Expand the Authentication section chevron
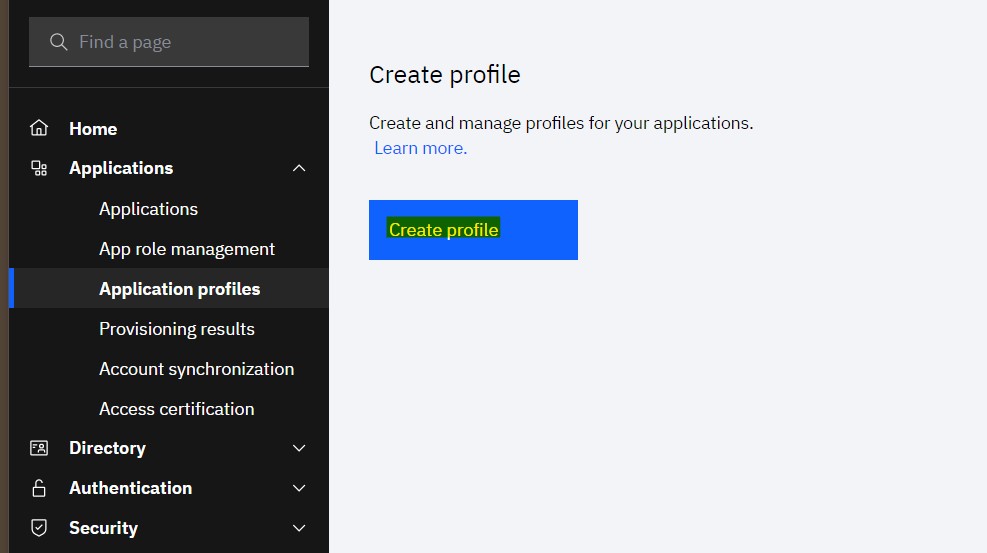Image resolution: width=987 pixels, height=553 pixels. coord(299,488)
